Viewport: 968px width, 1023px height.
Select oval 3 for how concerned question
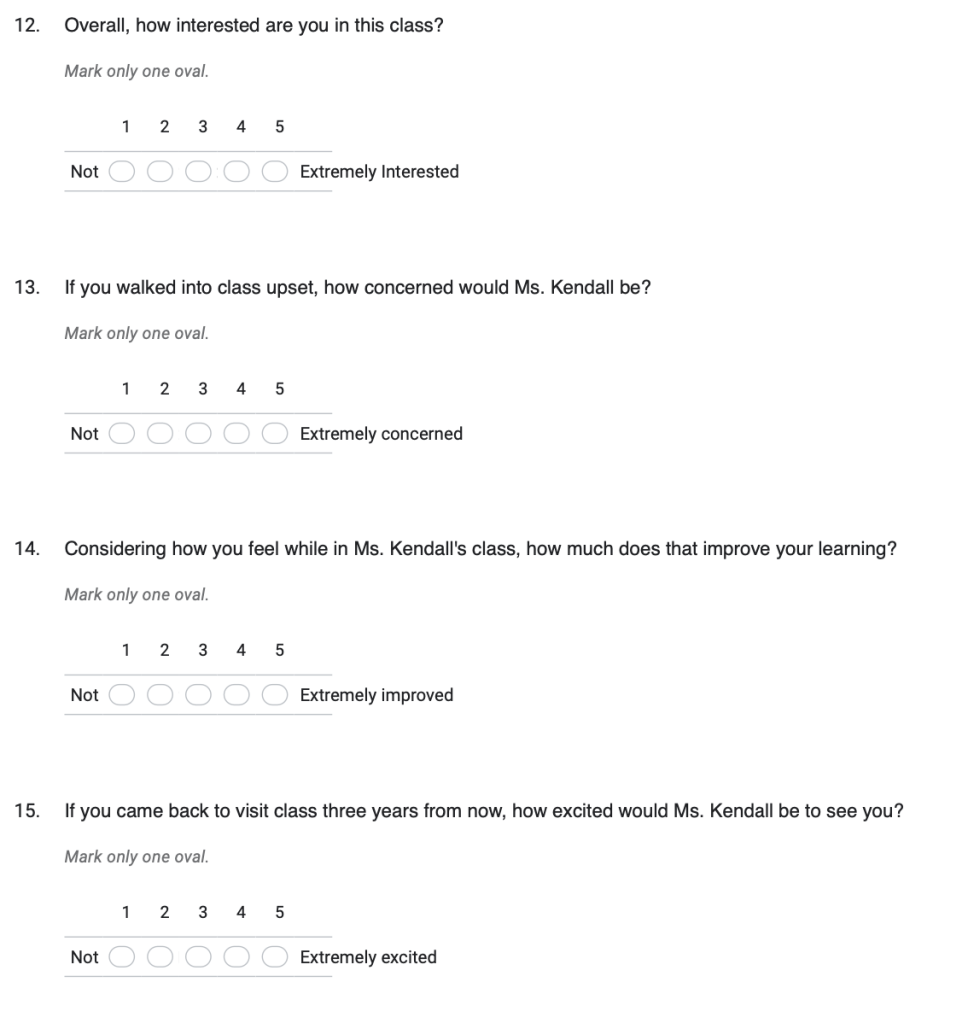click(199, 434)
